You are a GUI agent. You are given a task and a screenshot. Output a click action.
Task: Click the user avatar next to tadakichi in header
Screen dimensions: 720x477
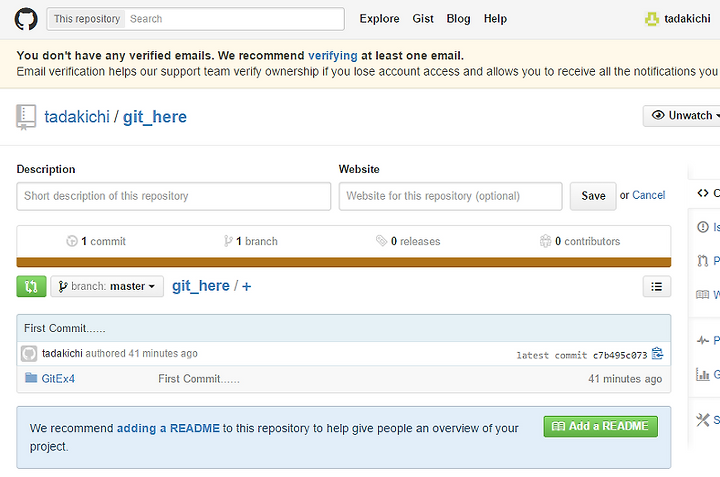click(652, 19)
